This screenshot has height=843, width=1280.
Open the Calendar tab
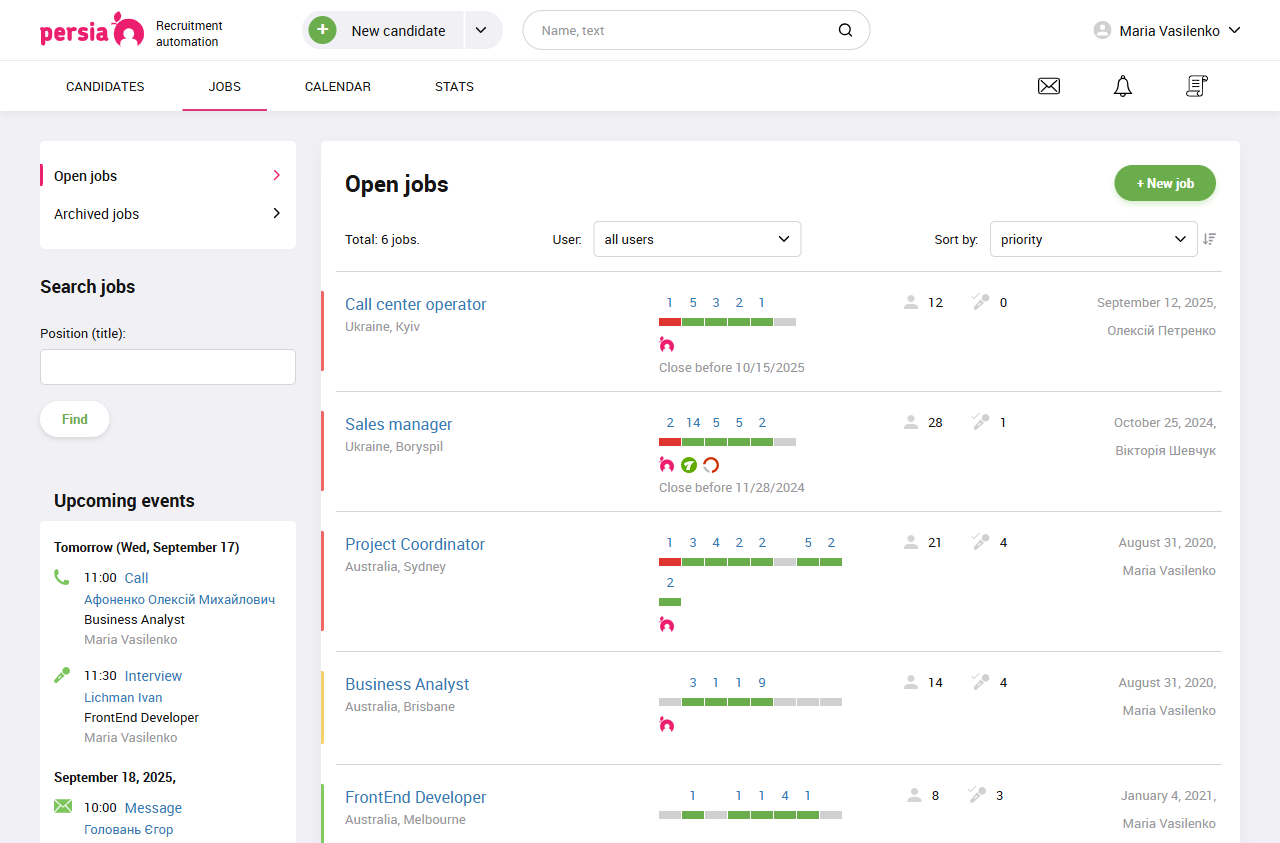click(x=337, y=87)
